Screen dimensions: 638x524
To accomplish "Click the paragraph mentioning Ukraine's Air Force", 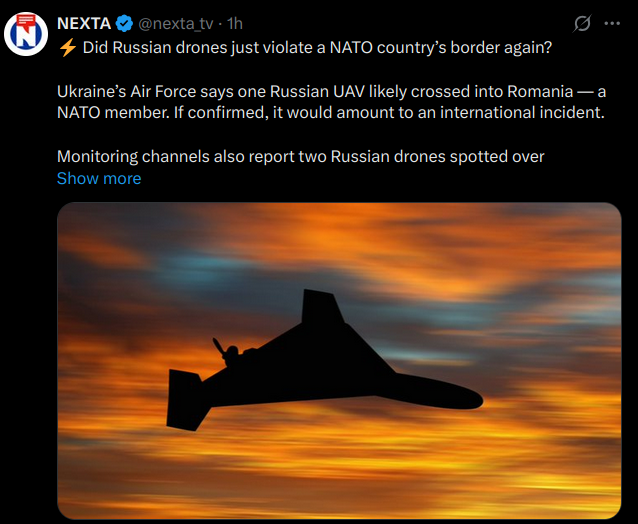I will coord(331,101).
